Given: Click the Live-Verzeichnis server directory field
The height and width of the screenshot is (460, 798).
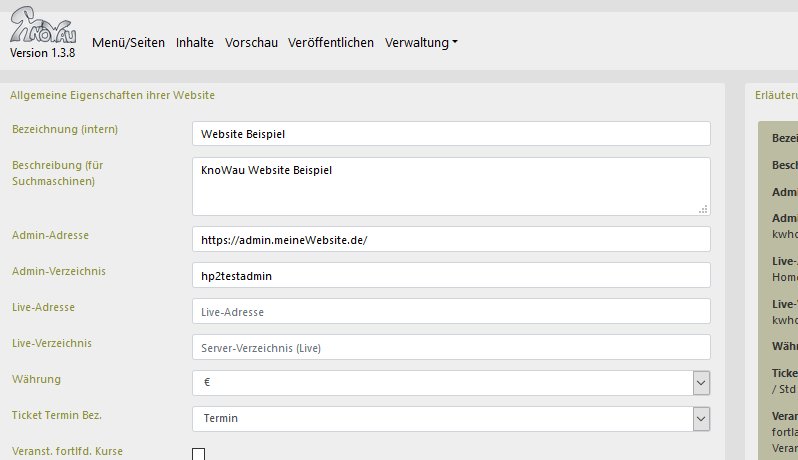Looking at the screenshot, I should point(450,347).
